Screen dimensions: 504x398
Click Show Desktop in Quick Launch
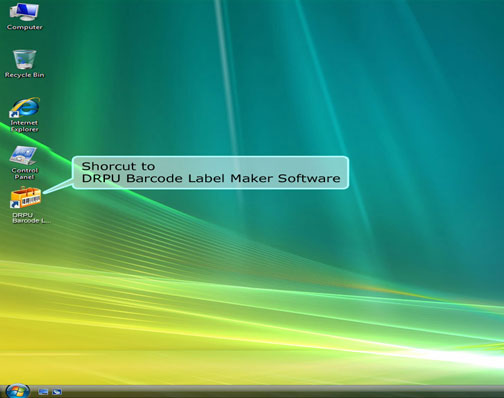click(x=43, y=392)
